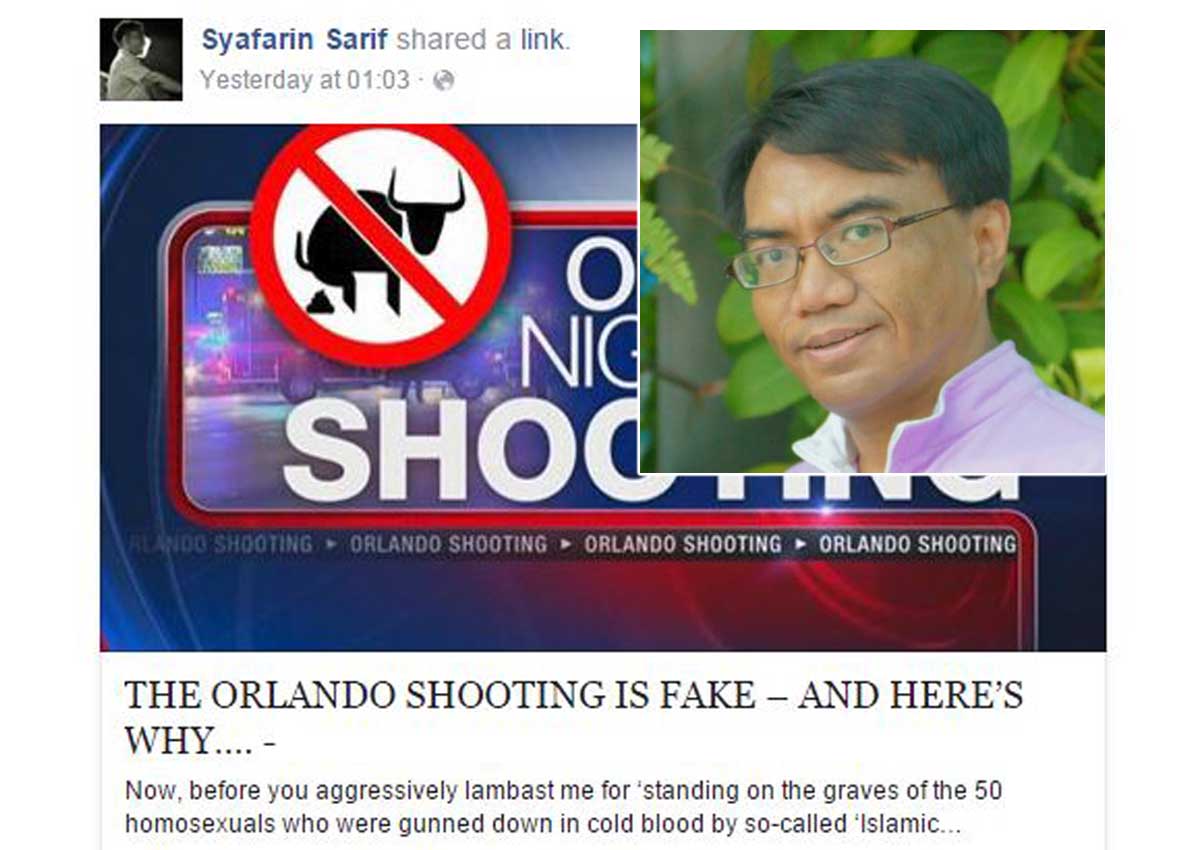
Task: Open the "Yesterday at 01:03" timestamp
Action: point(304,81)
